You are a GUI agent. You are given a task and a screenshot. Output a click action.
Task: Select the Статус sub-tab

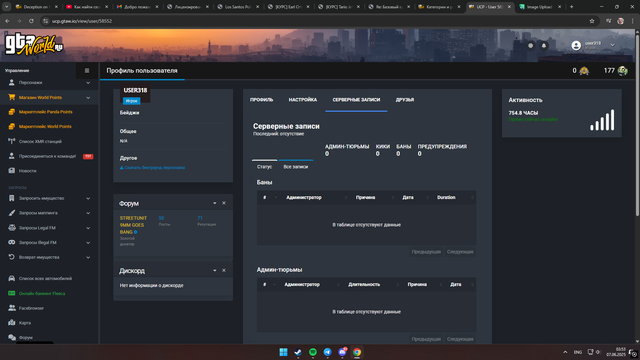264,167
